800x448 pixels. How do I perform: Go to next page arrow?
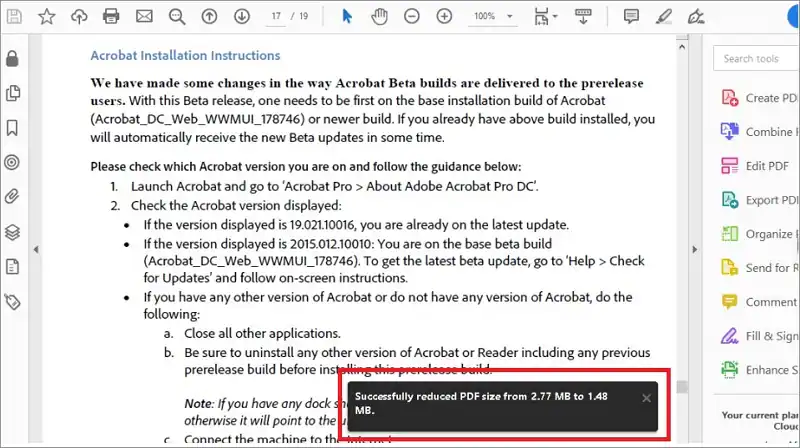pos(242,16)
